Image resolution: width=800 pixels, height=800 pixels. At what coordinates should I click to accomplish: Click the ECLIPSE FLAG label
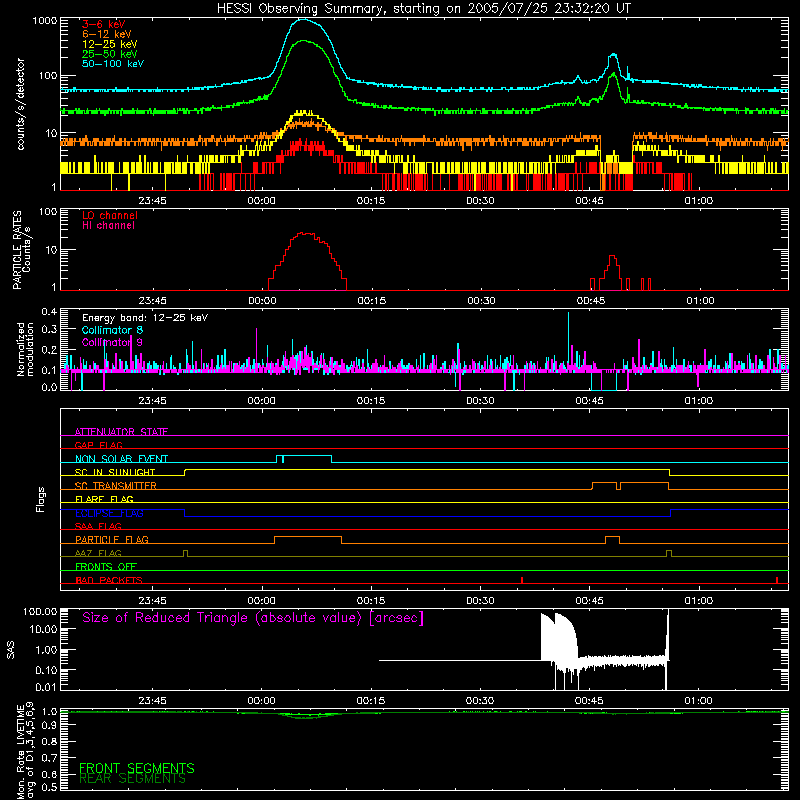tap(109, 513)
